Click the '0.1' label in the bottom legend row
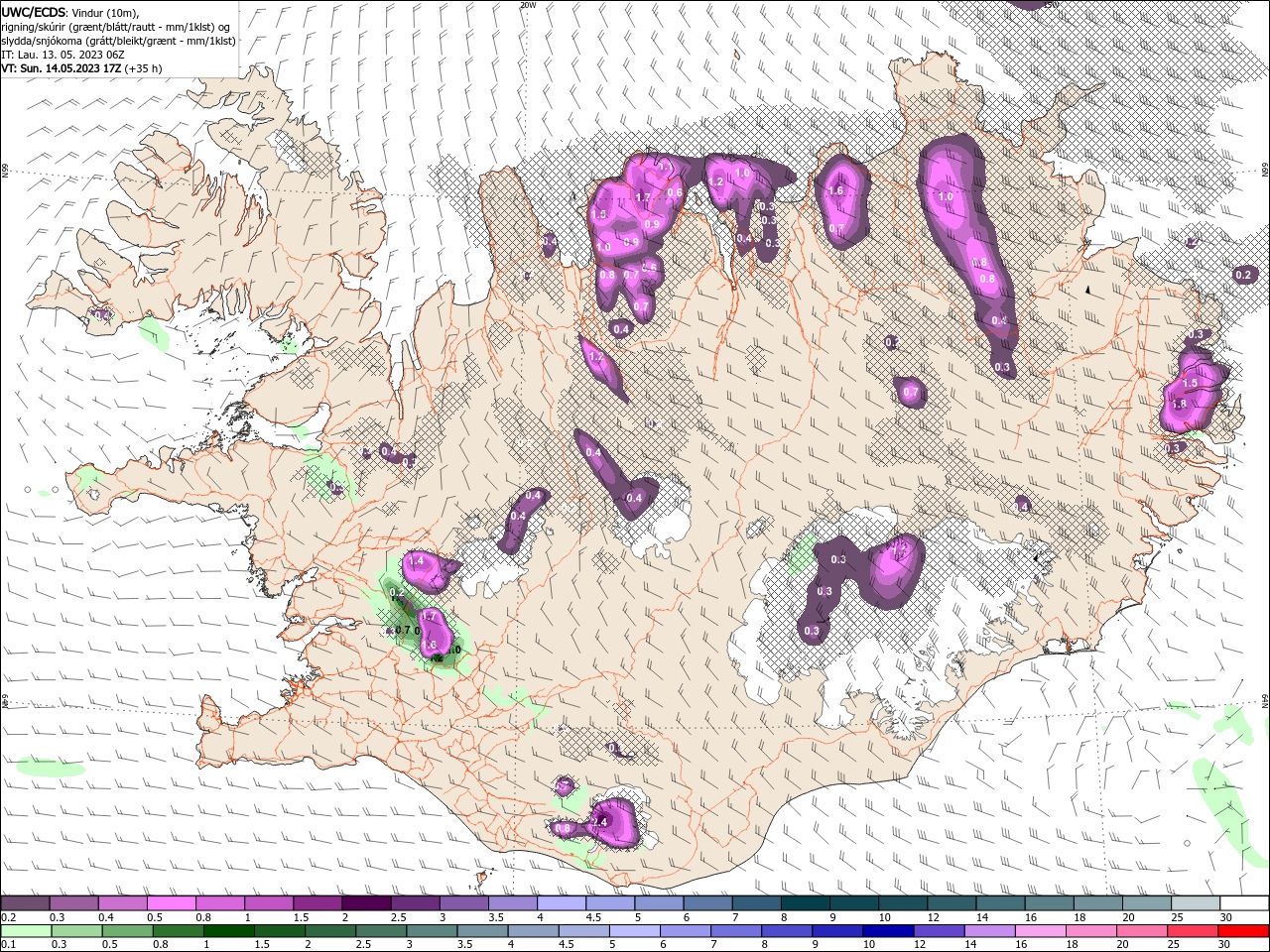The width and height of the screenshot is (1270, 952). click(x=8, y=945)
